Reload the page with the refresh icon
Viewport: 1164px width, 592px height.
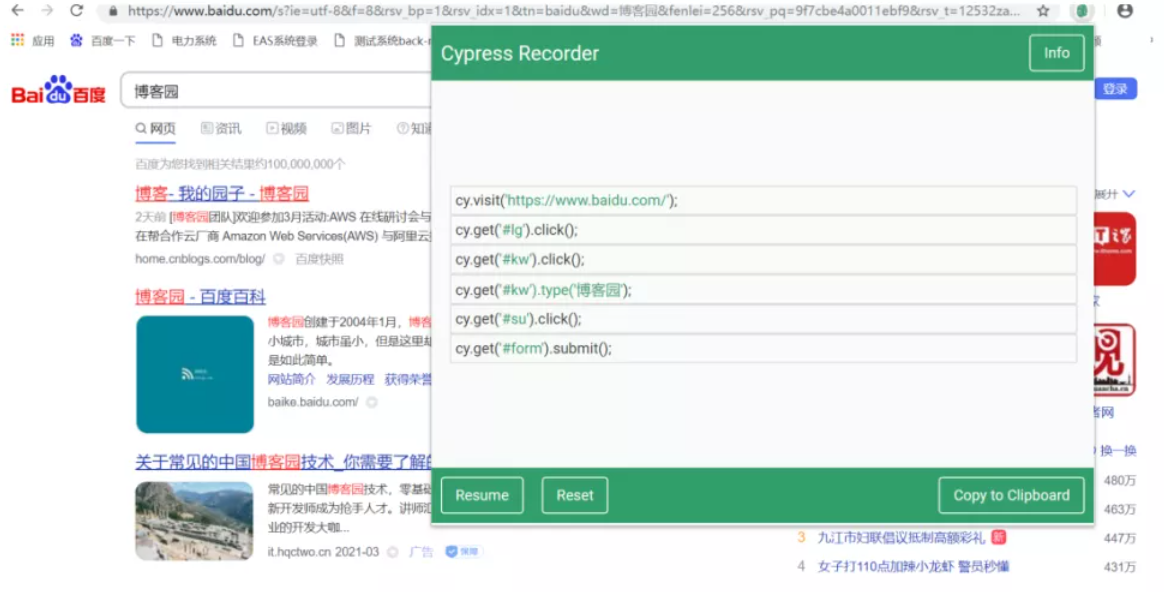[77, 11]
